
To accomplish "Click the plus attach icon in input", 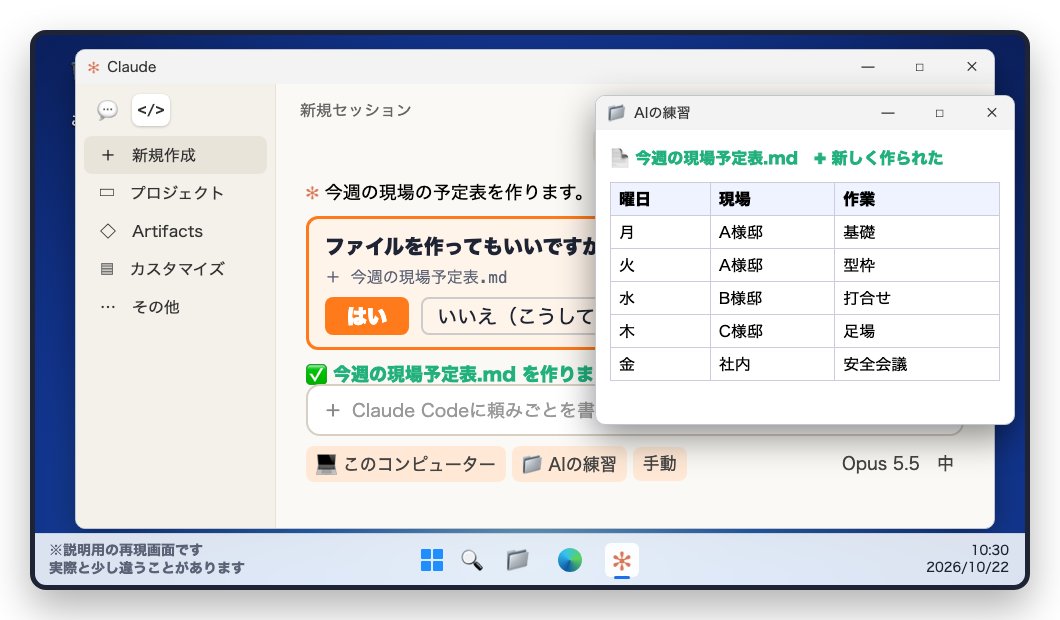I will tap(333, 410).
